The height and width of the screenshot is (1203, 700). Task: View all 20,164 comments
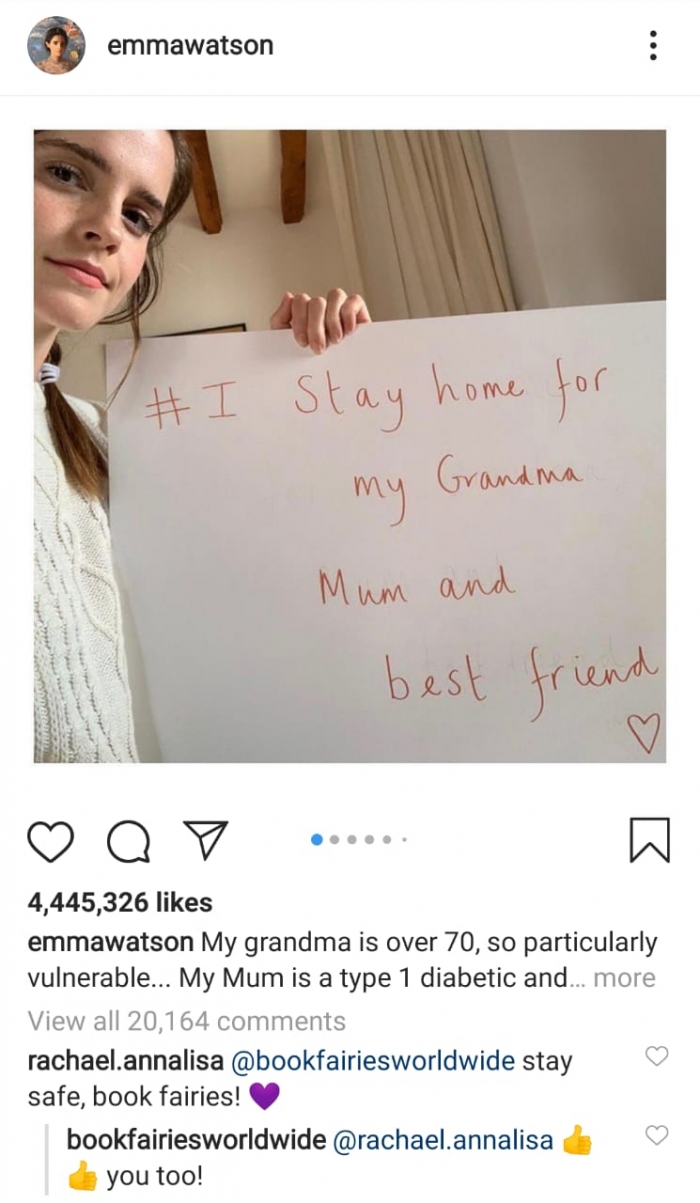186,1021
